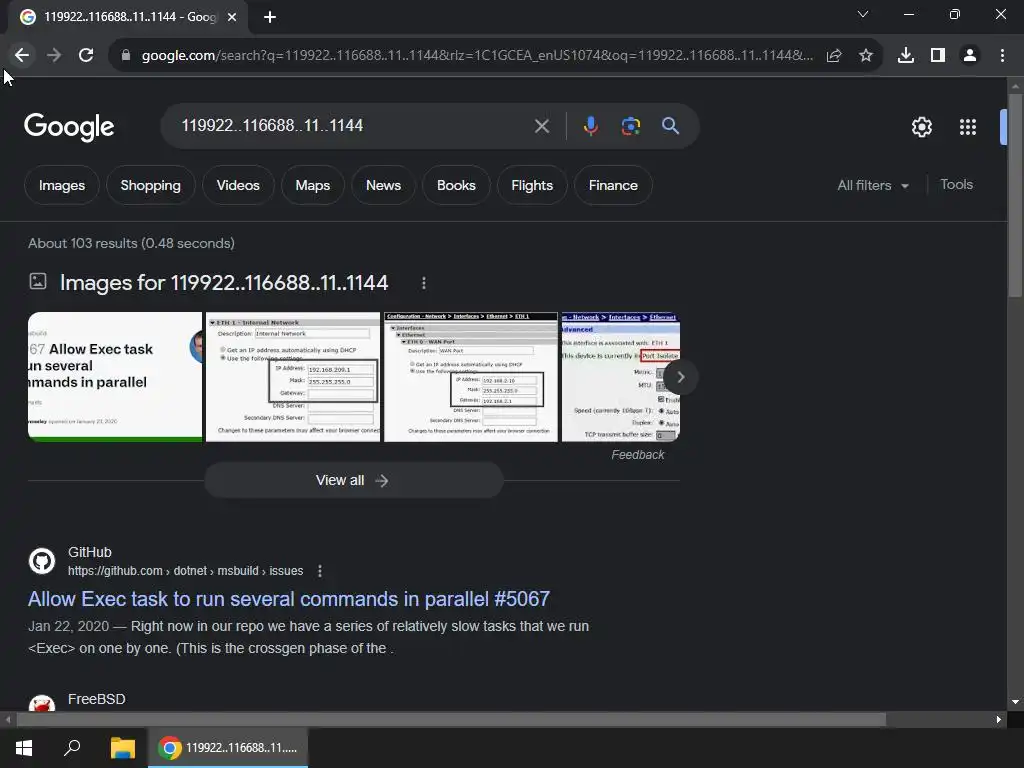Screen dimensions: 1024x768
Task: Open the Chrome profile icon
Action: (970, 56)
